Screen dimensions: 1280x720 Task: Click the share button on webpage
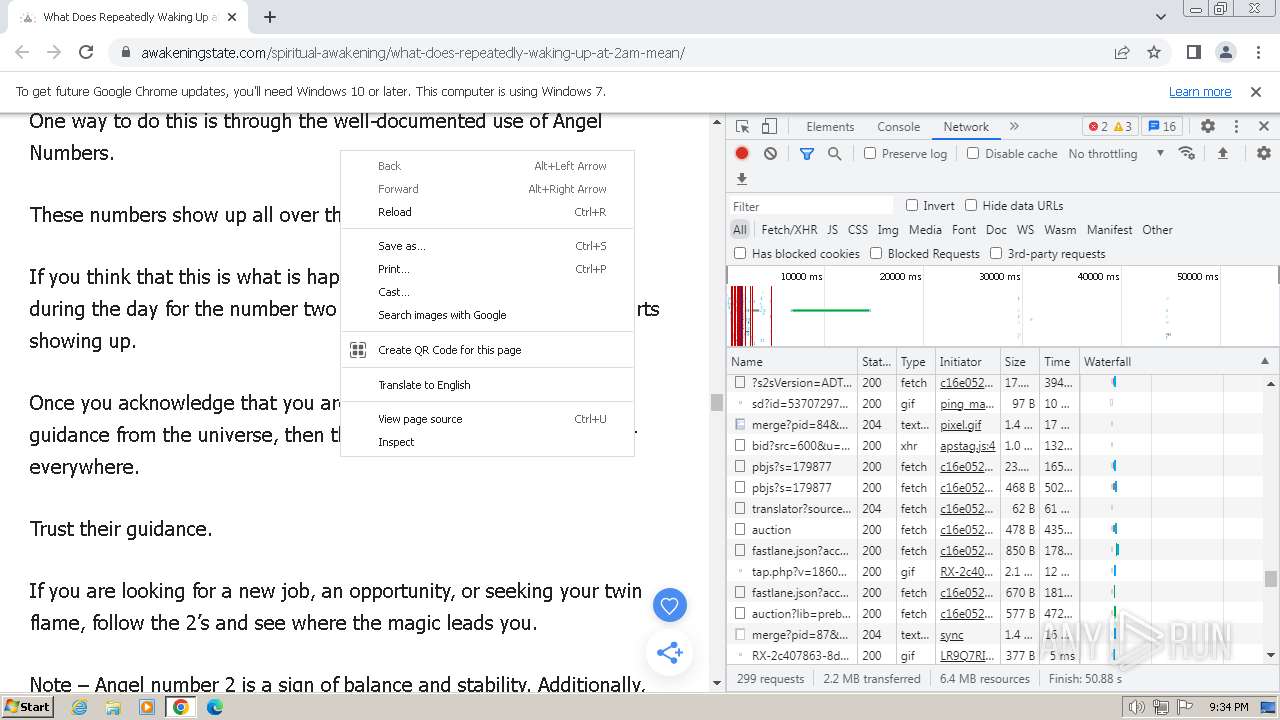670,653
